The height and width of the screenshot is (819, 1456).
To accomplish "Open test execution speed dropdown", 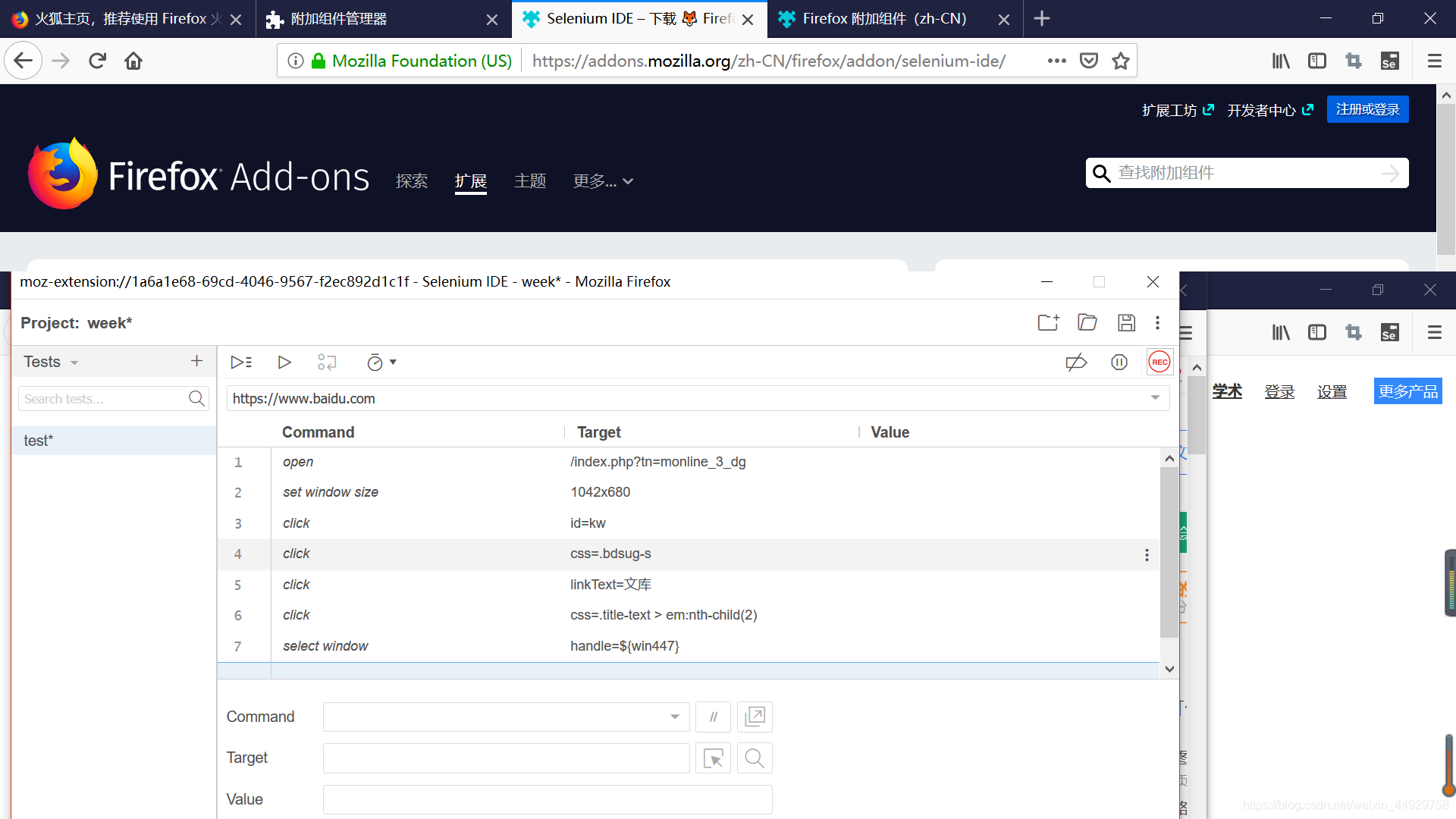I will tap(381, 362).
